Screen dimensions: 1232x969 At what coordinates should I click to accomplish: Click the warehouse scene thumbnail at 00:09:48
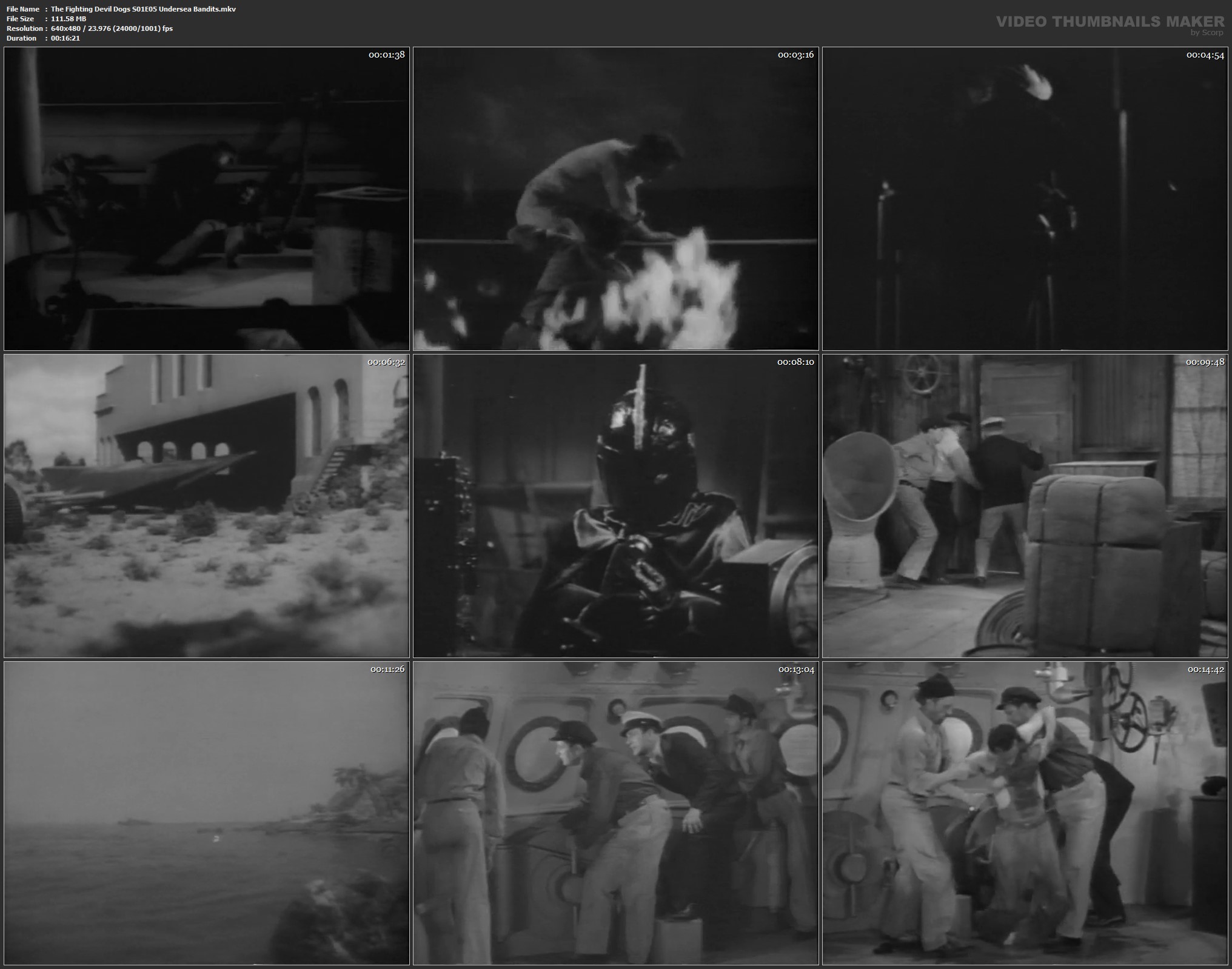point(1025,506)
